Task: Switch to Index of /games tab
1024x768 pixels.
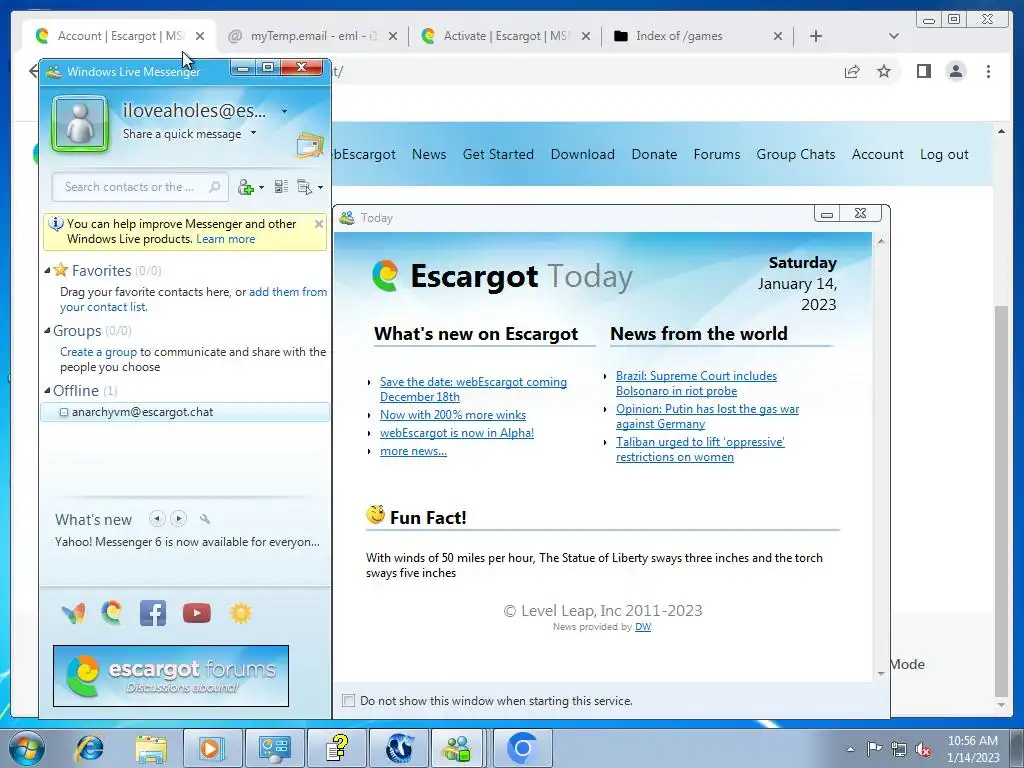Action: [698, 36]
